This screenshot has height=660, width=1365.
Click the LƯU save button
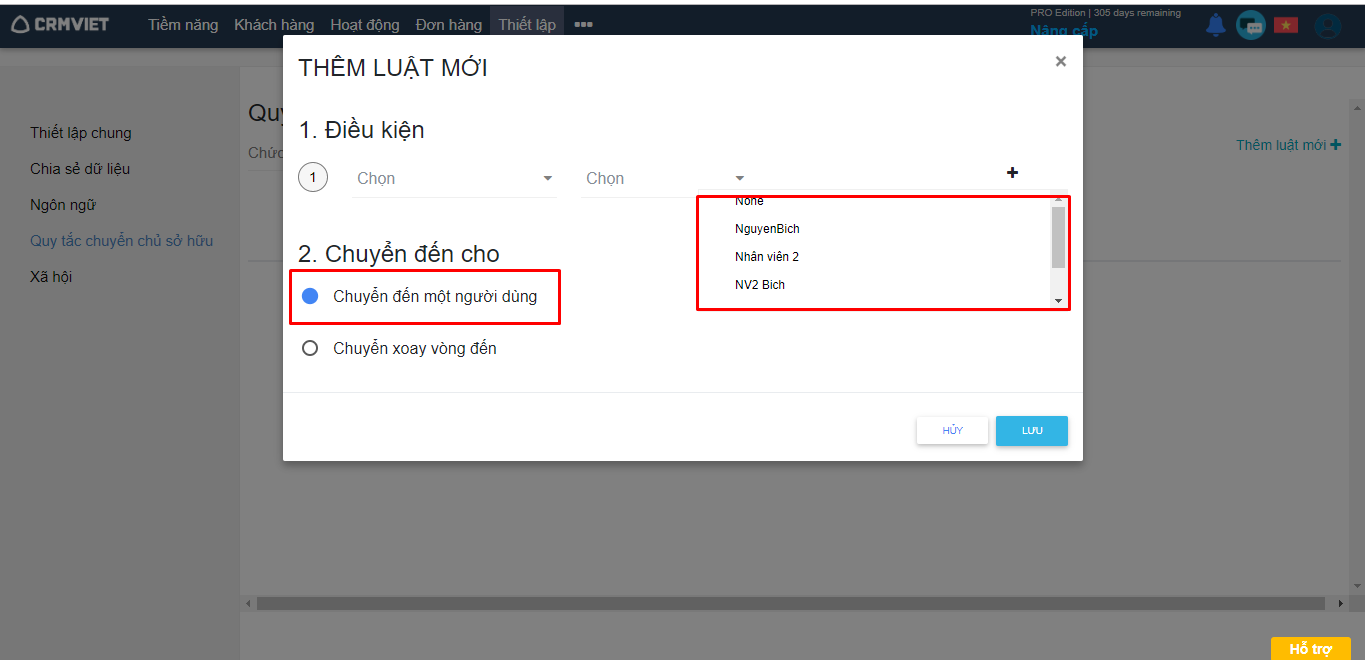(1031, 430)
